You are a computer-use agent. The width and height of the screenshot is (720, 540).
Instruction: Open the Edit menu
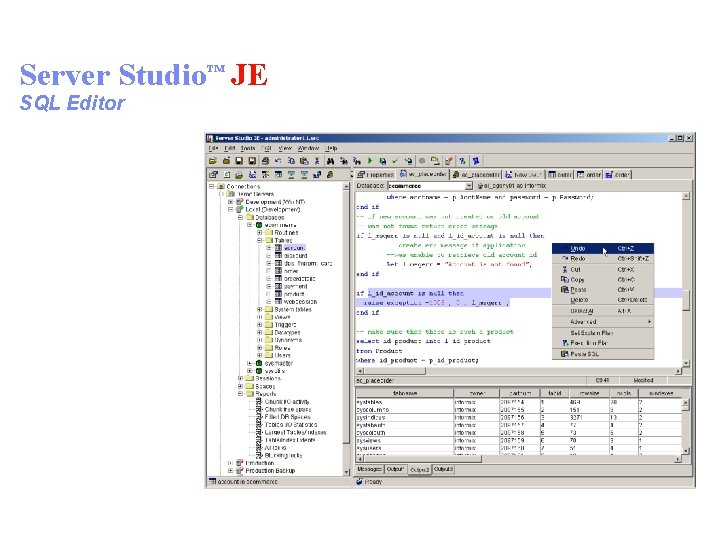click(230, 148)
